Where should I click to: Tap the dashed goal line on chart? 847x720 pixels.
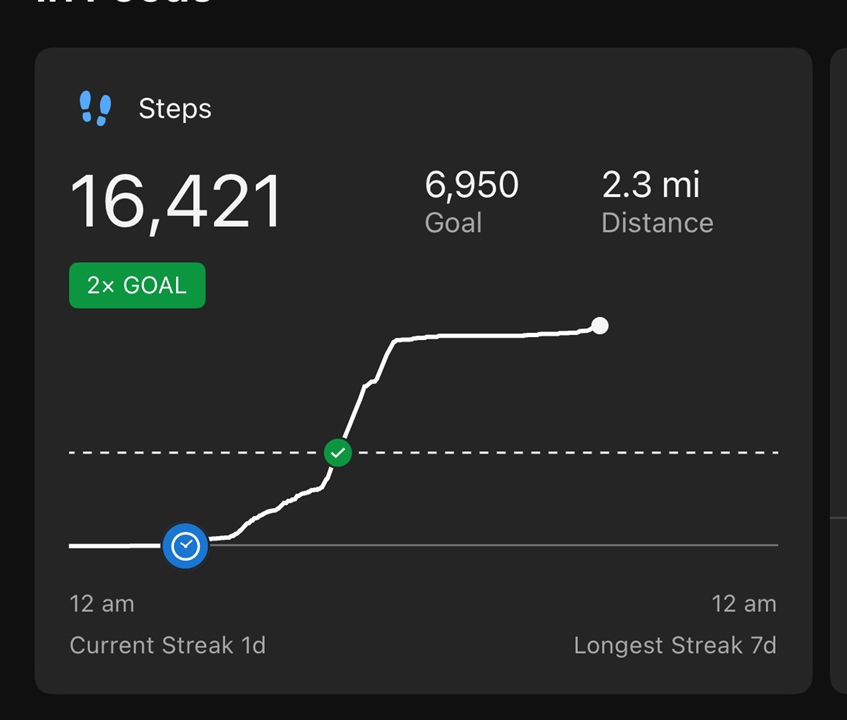click(567, 453)
